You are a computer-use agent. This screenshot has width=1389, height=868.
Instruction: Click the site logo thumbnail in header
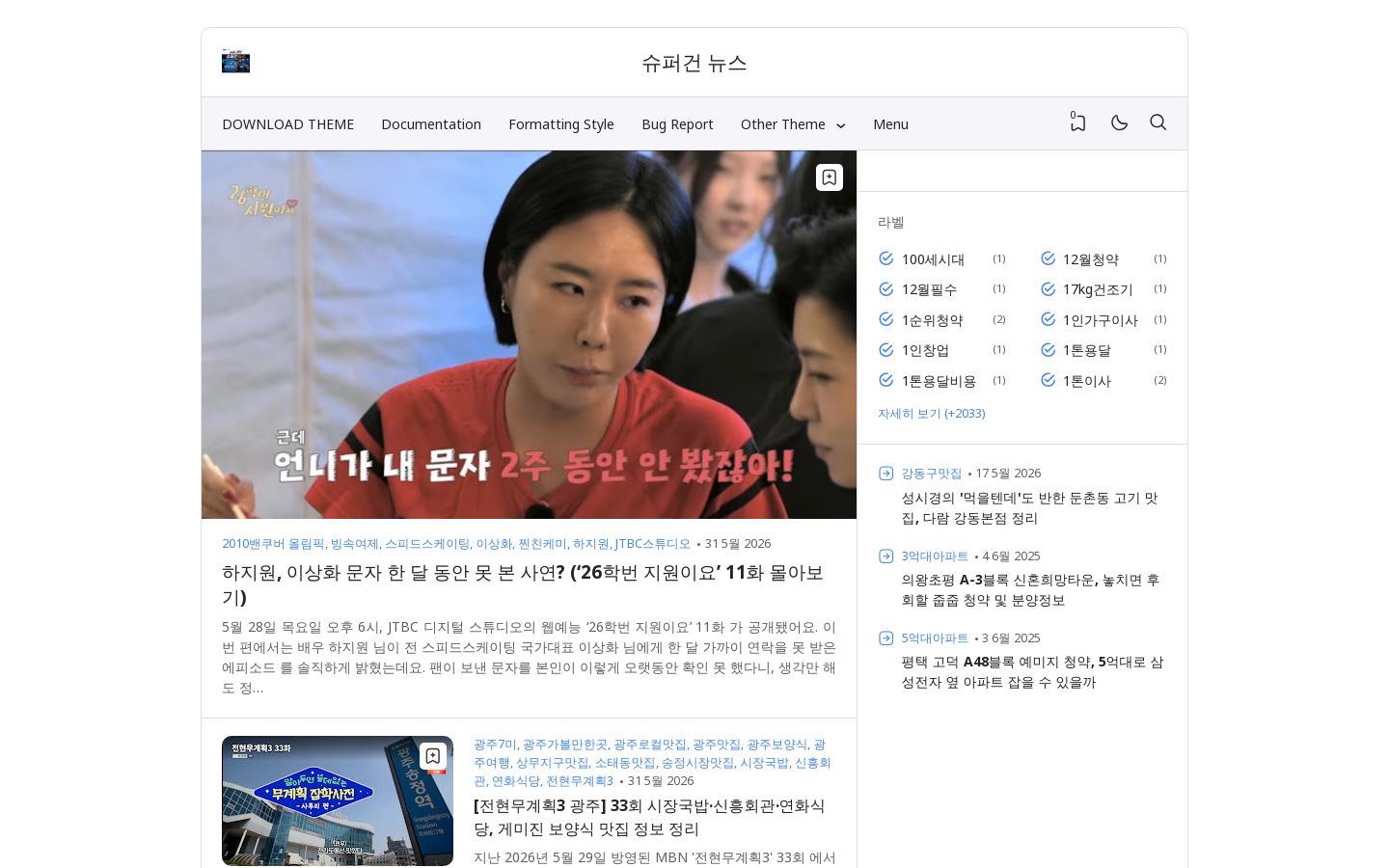tap(235, 62)
